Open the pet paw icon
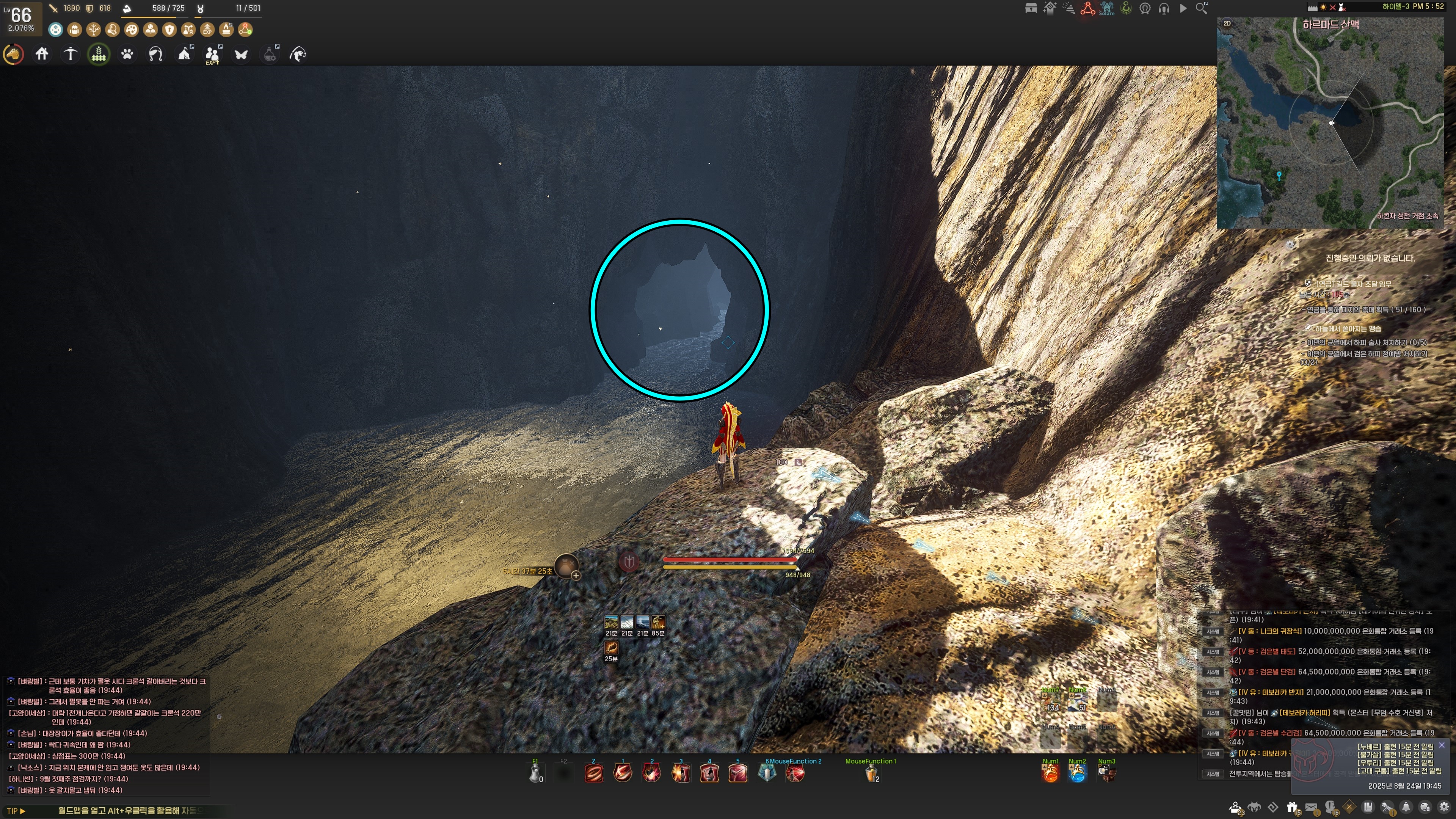1456x819 pixels. click(127, 54)
